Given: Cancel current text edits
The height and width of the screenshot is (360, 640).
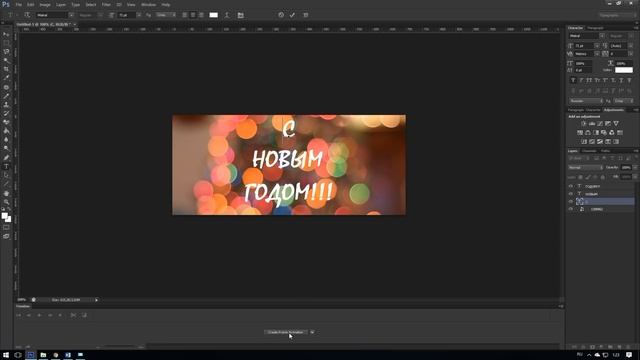Looking at the screenshot, I should pos(281,15).
